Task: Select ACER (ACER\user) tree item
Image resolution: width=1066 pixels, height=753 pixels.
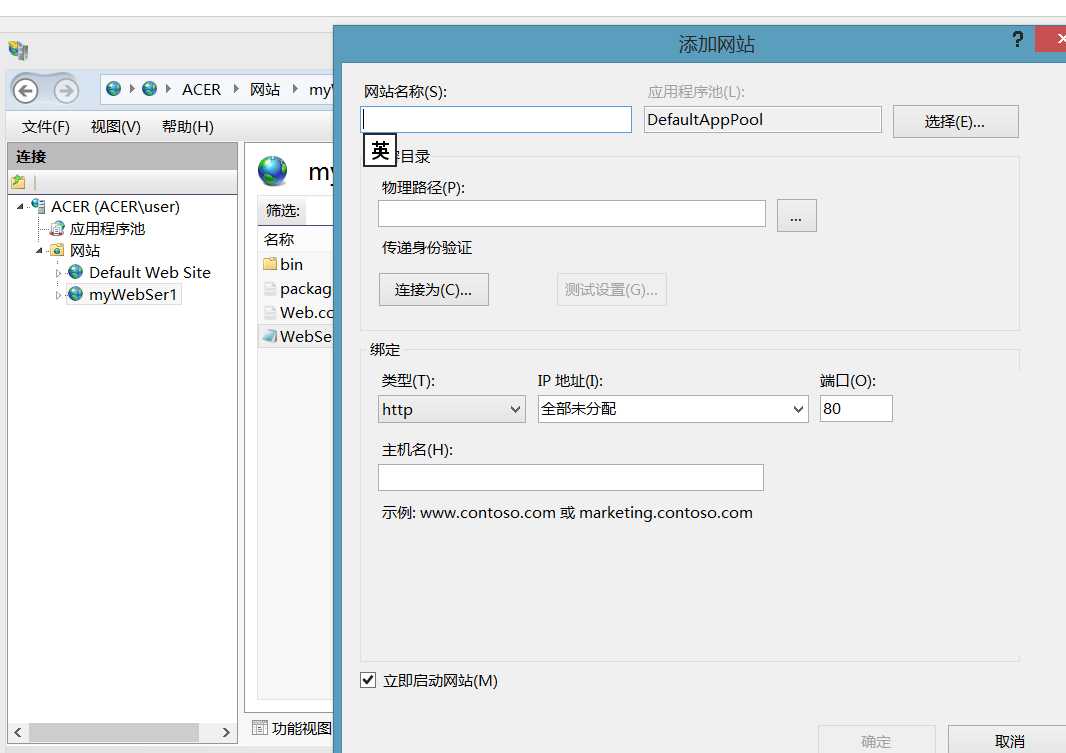Action: point(115,207)
